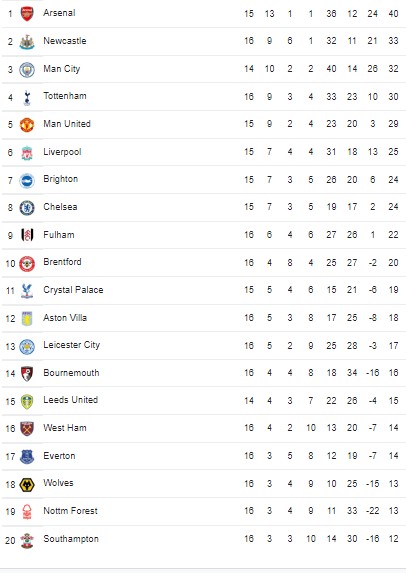Click the Everton club crest
This screenshot has width=406, height=573.
27,457
